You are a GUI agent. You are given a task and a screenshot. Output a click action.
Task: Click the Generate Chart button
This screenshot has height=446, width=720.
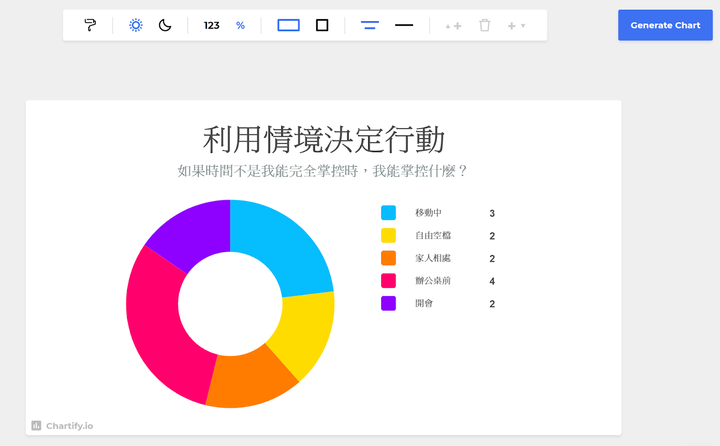[x=665, y=25]
